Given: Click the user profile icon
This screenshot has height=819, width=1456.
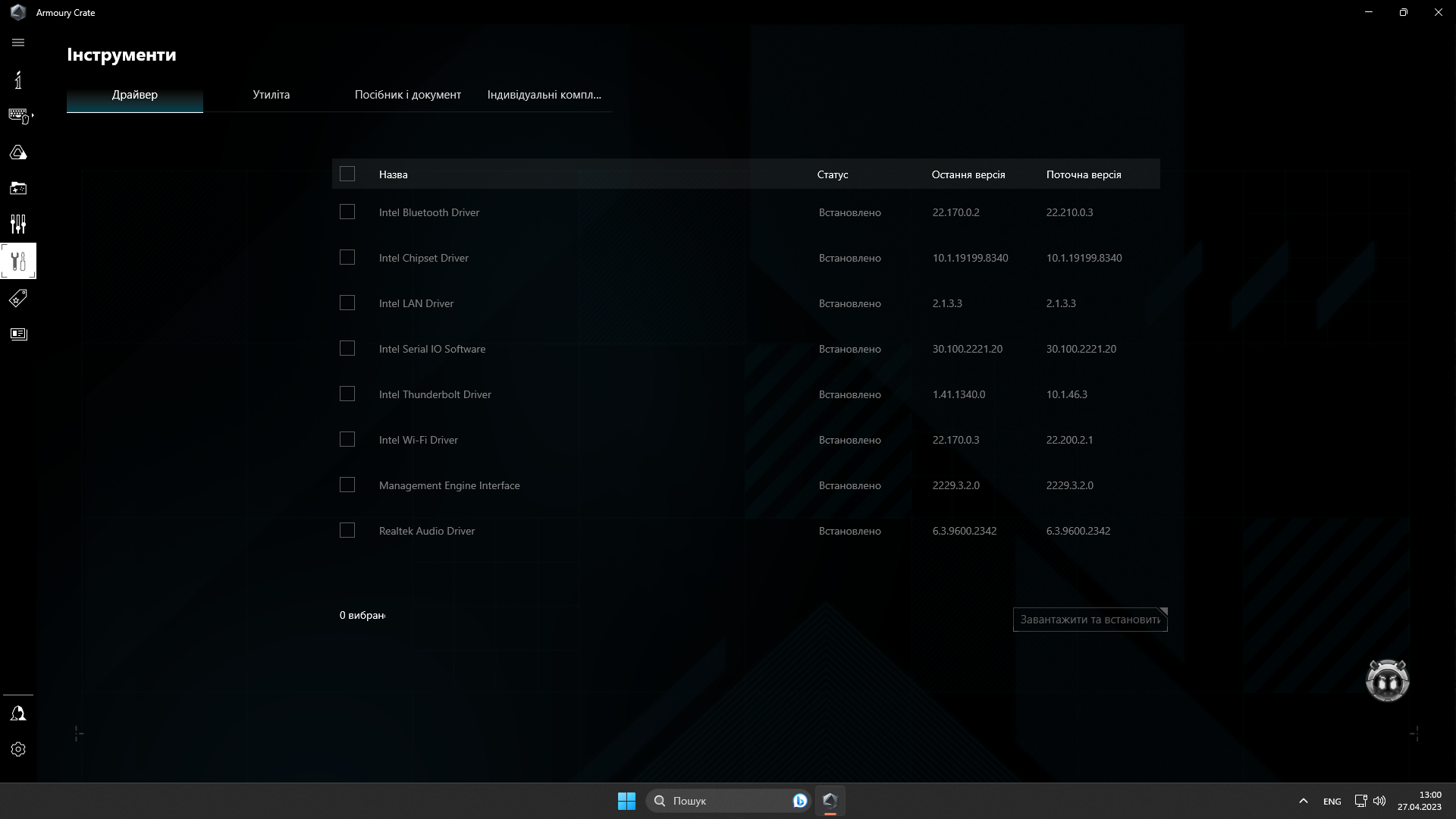Looking at the screenshot, I should tap(18, 713).
